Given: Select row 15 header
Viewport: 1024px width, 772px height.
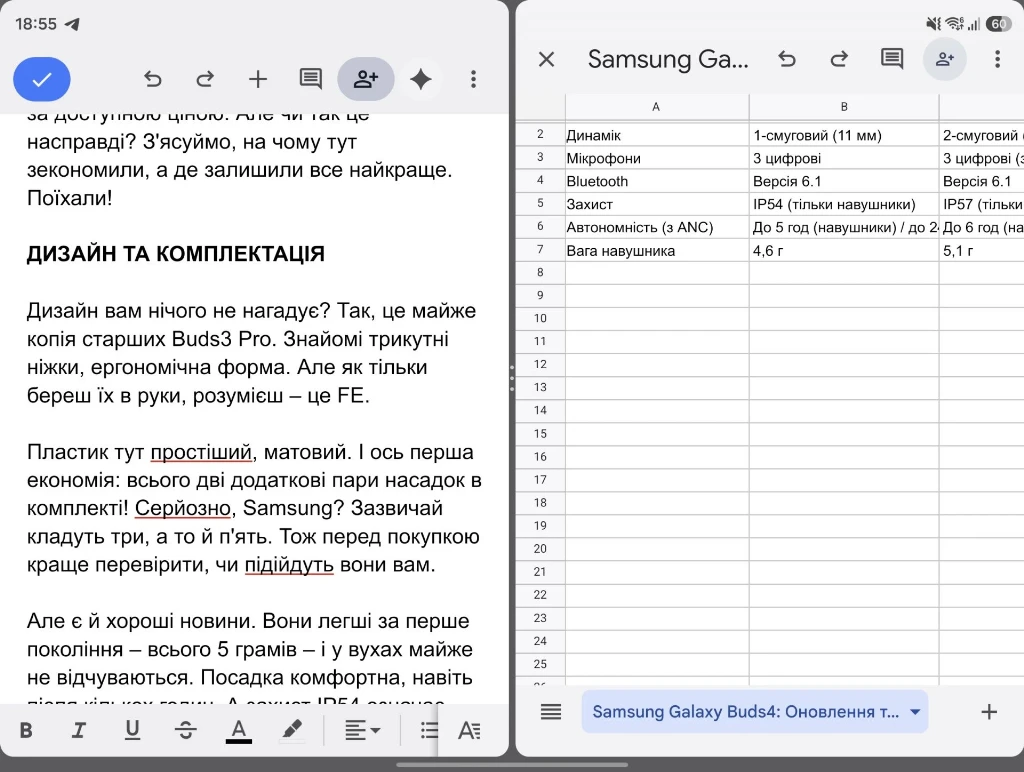Looking at the screenshot, I should point(540,434).
